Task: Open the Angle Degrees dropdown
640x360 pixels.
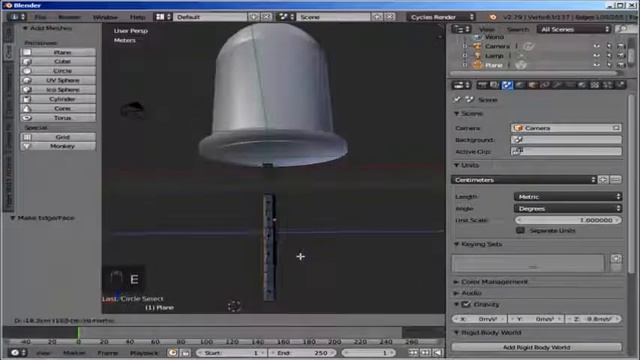Action: [568, 209]
